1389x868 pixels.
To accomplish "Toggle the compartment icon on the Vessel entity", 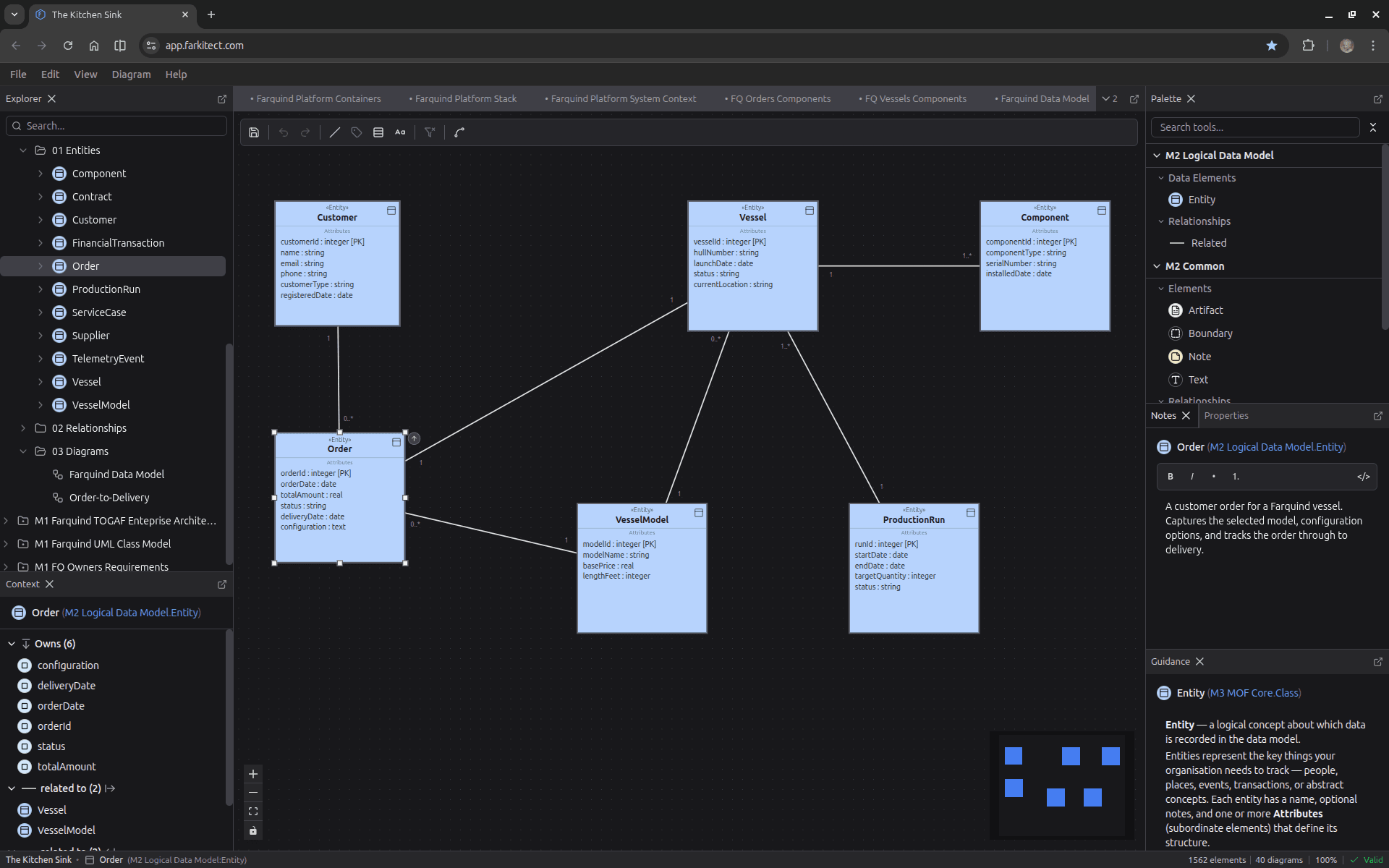I will click(x=810, y=210).
